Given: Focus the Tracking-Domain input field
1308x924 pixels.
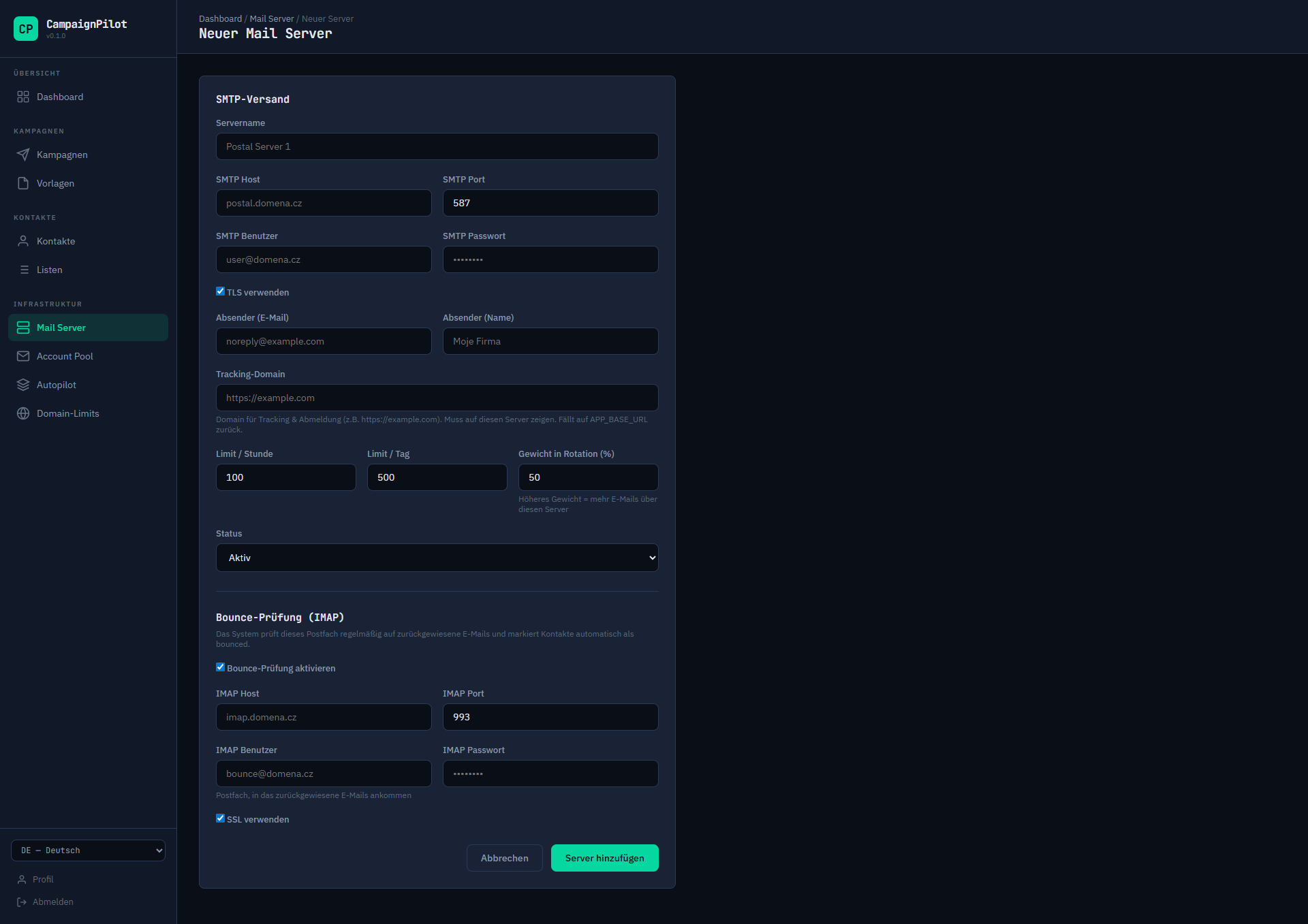Looking at the screenshot, I should 437,398.
